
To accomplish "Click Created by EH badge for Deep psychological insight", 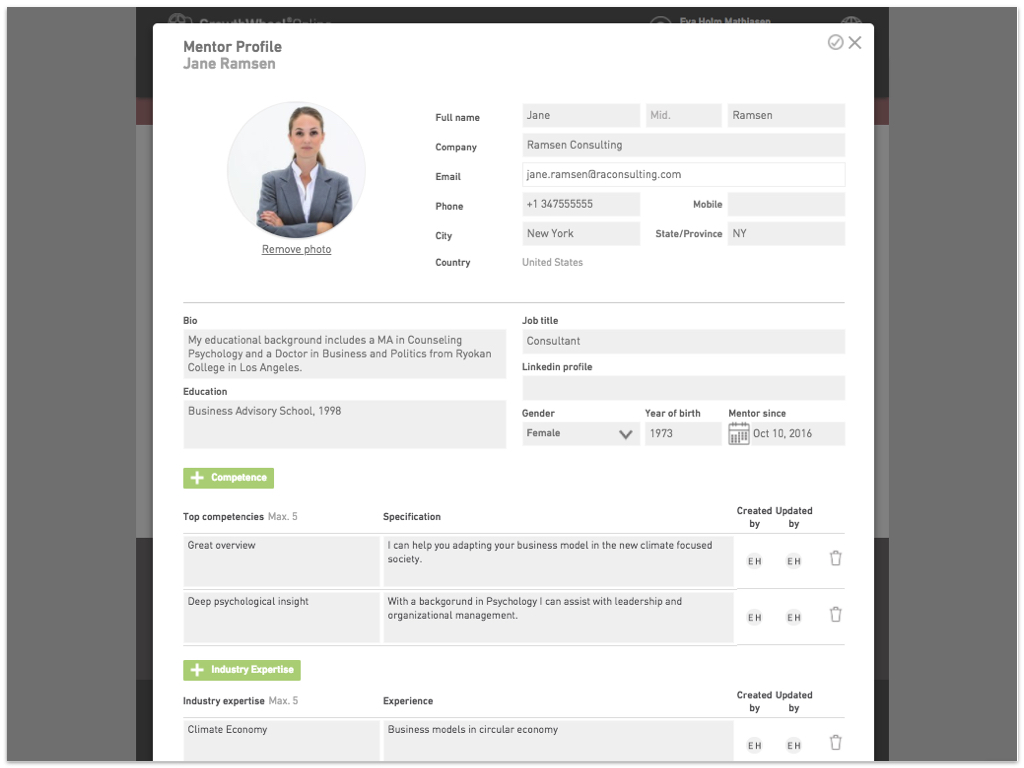I will 754,617.
